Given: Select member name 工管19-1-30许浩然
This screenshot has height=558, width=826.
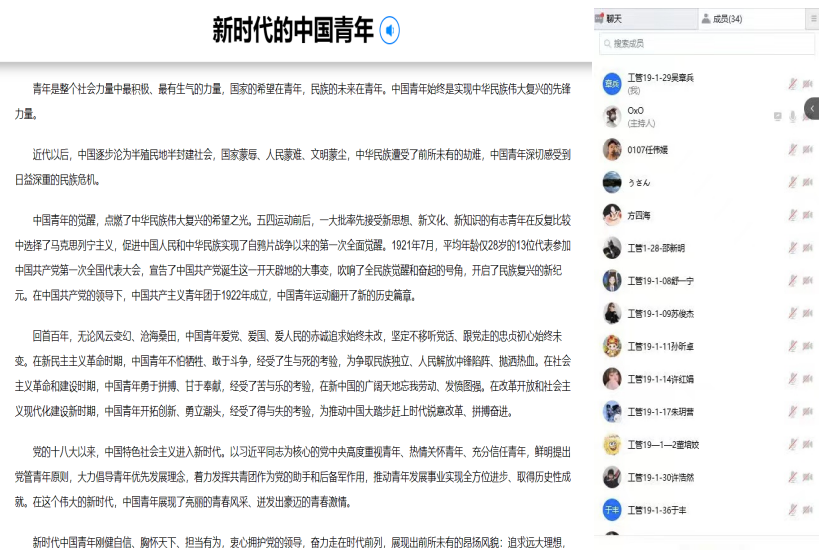Looking at the screenshot, I should click(660, 478).
